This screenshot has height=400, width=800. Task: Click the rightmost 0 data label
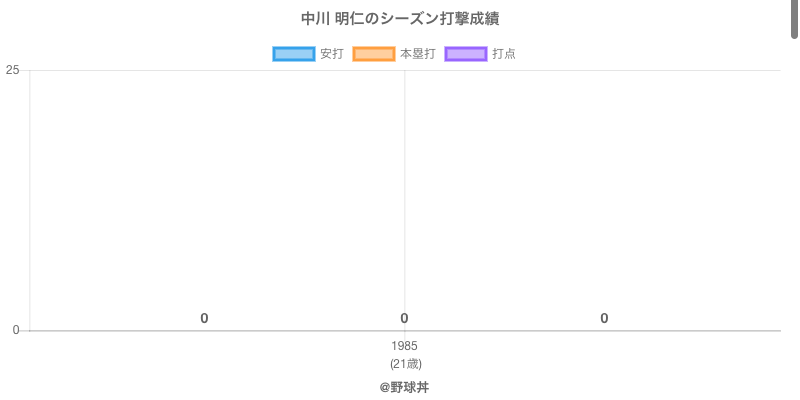(604, 318)
